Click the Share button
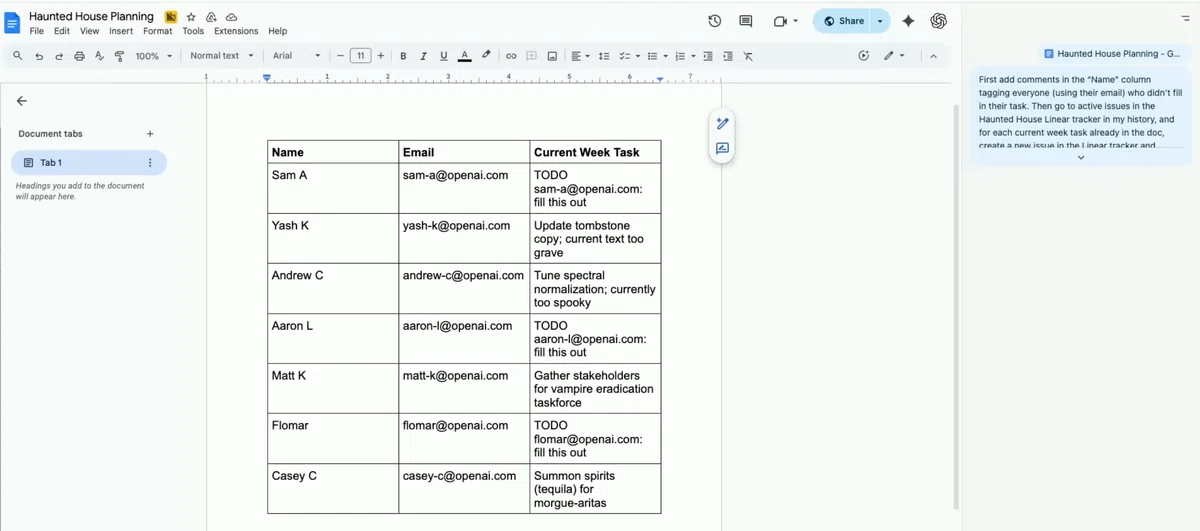Viewport: 1200px width, 531px height. pyautogui.click(x=842, y=21)
